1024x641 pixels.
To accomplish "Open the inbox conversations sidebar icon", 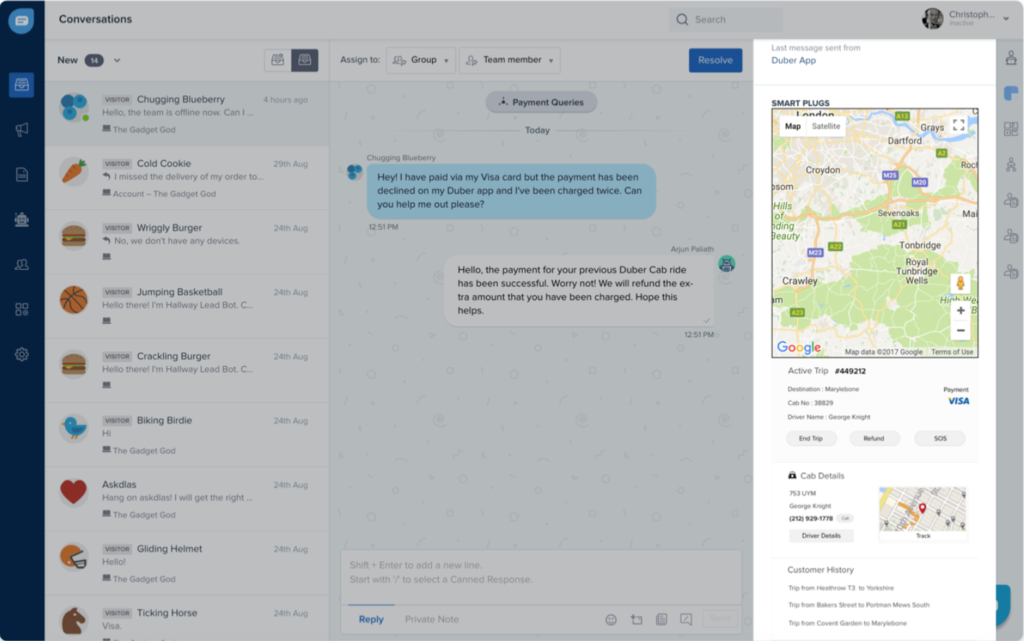I will point(22,85).
